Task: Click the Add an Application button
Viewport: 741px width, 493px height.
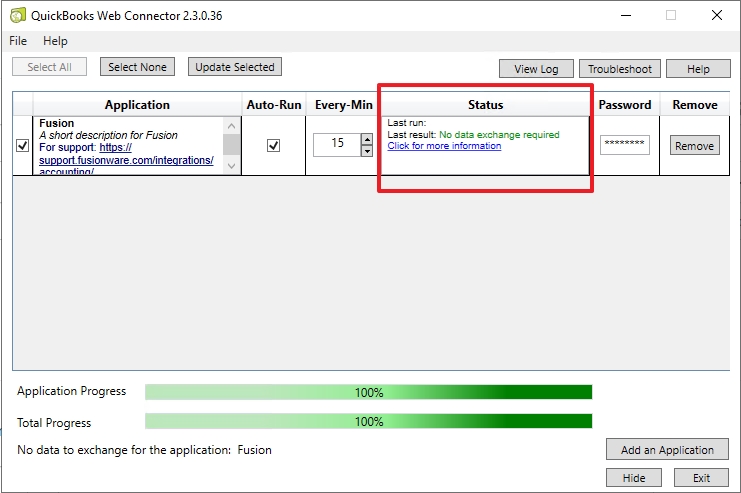Action: pos(667,450)
